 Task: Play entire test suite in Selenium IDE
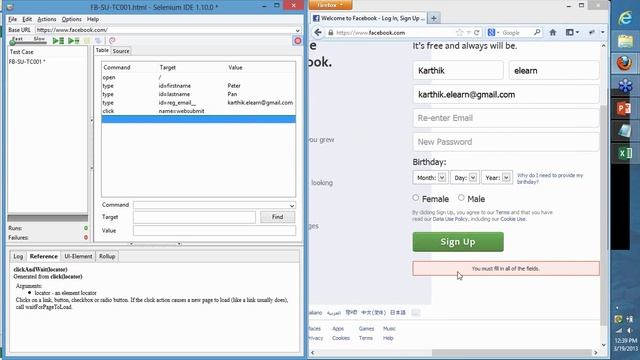(58, 40)
